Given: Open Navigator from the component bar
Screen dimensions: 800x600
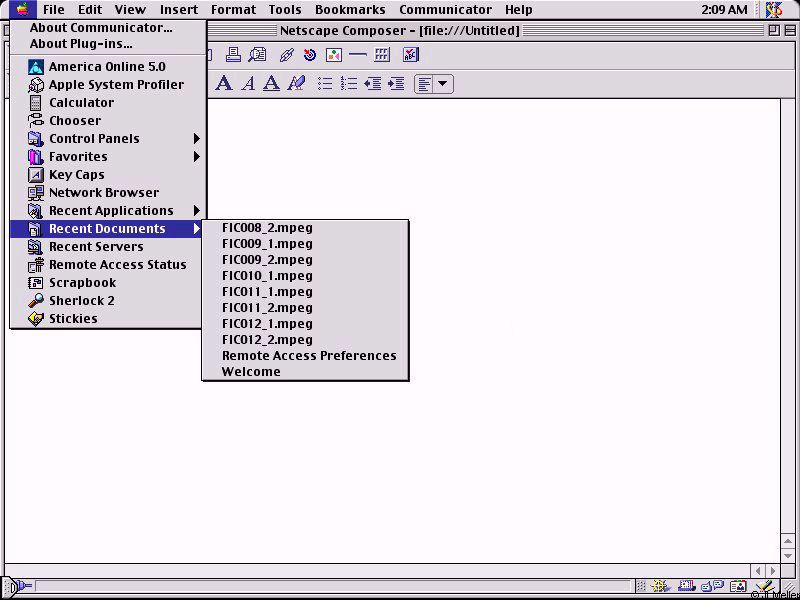Looking at the screenshot, I should pos(661,587).
